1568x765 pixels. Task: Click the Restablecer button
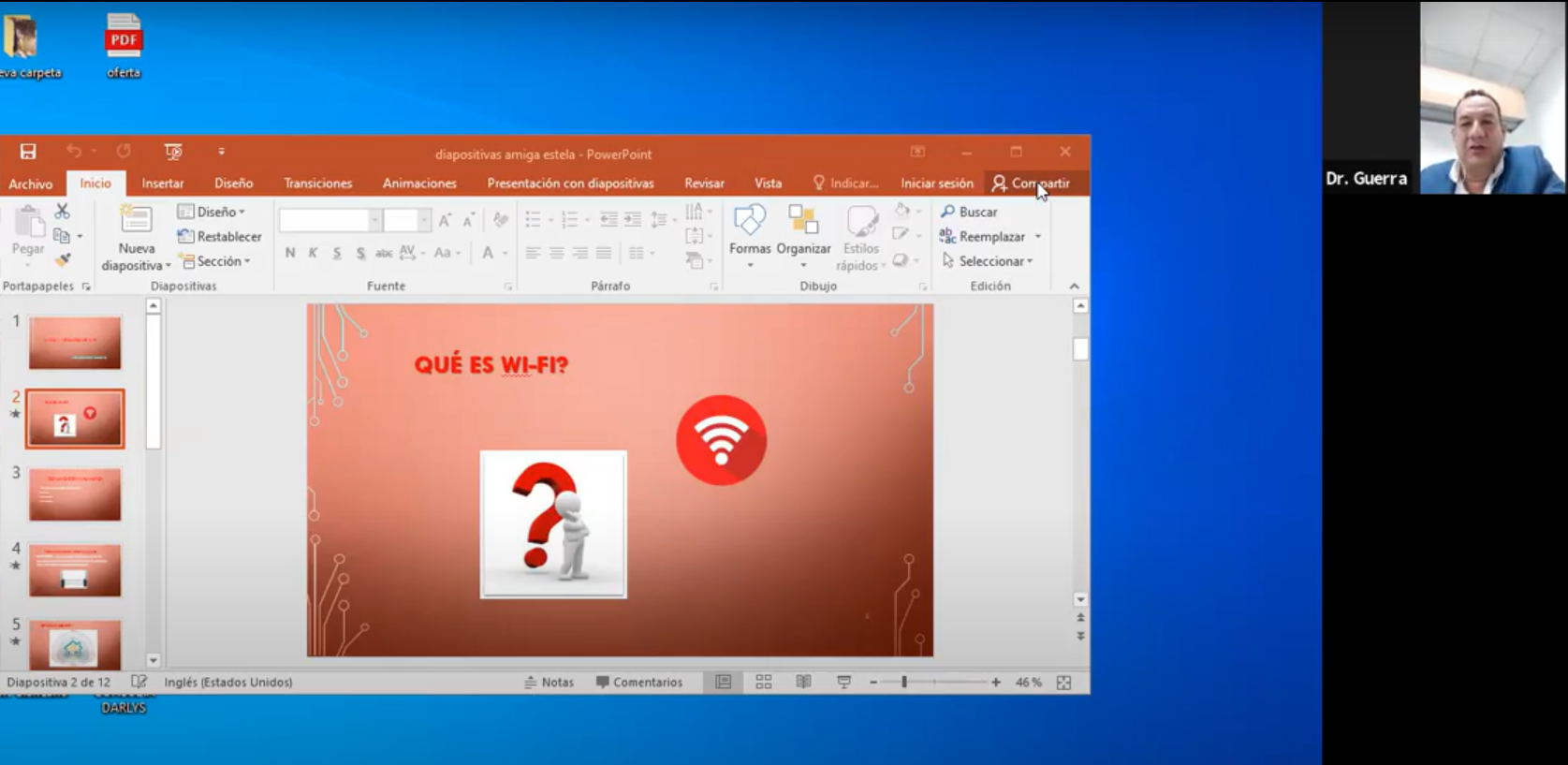(219, 237)
